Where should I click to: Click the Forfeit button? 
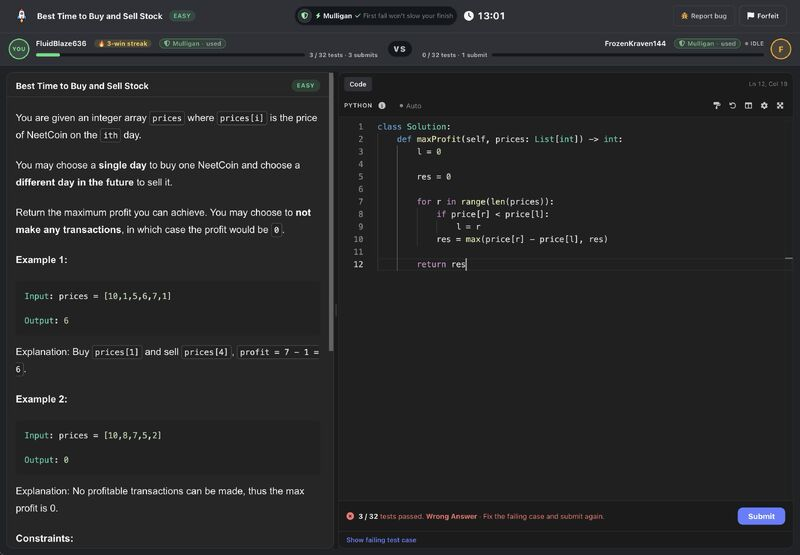(x=763, y=16)
